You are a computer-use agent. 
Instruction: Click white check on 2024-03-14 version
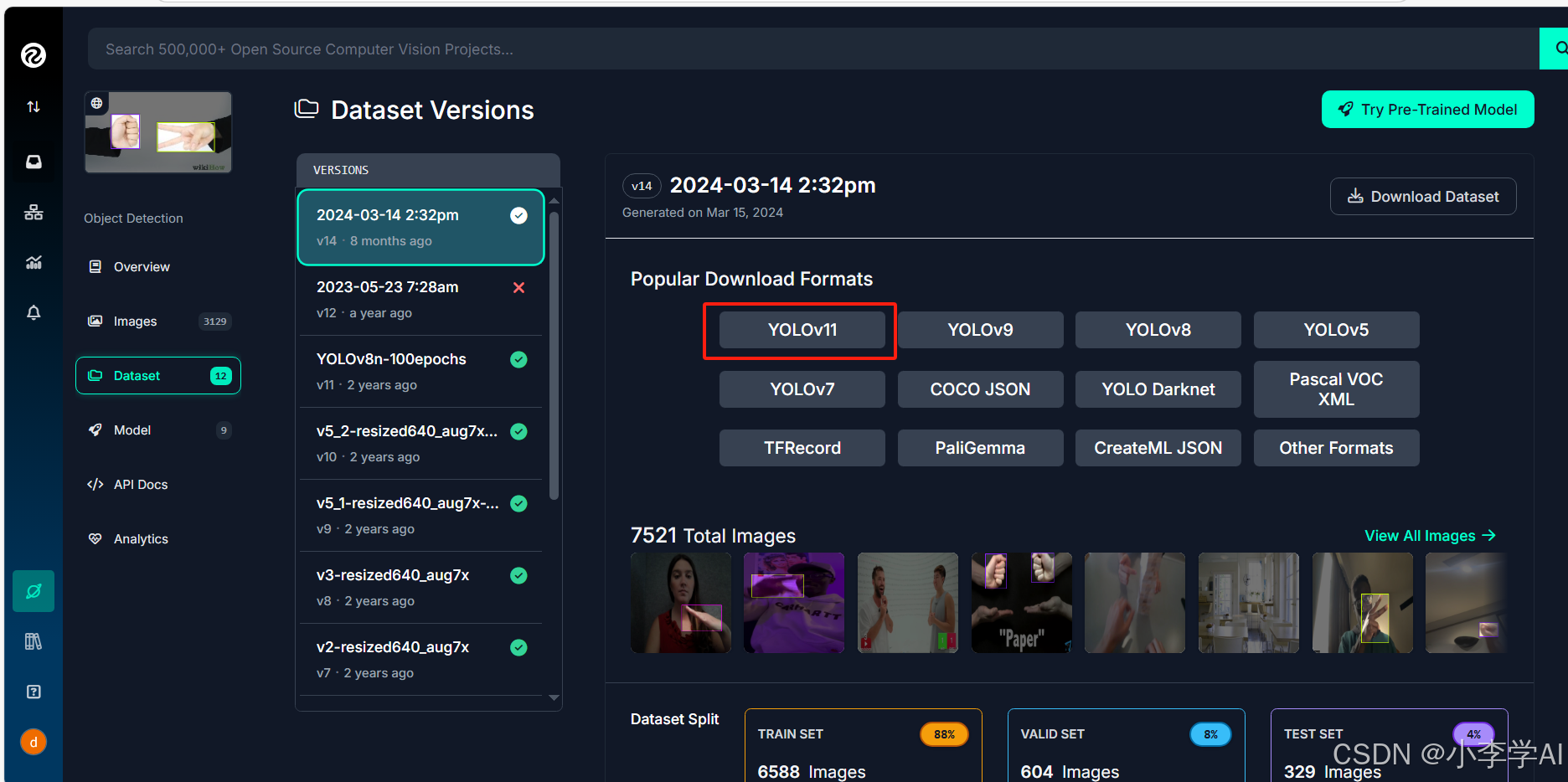(518, 215)
